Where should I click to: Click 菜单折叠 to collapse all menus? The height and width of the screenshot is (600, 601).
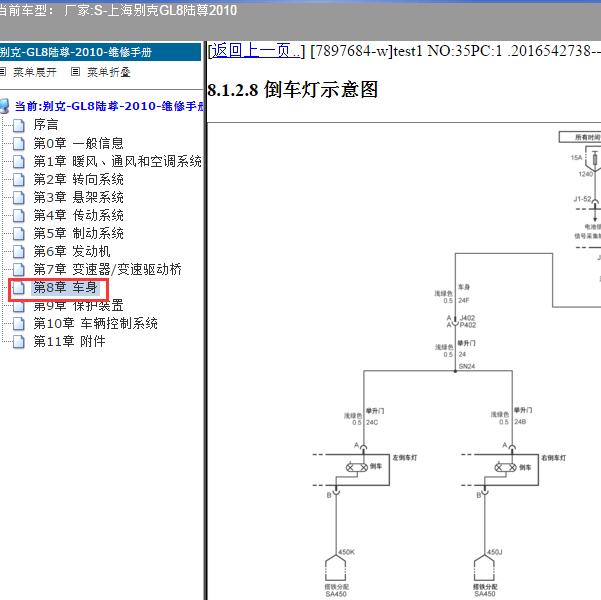point(109,72)
